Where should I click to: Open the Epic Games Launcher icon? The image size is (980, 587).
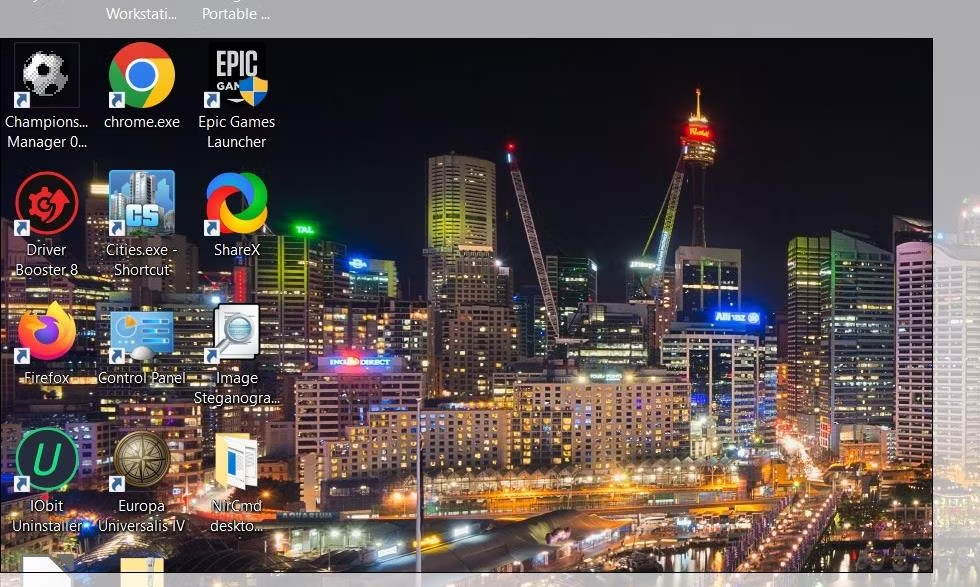pyautogui.click(x=237, y=75)
